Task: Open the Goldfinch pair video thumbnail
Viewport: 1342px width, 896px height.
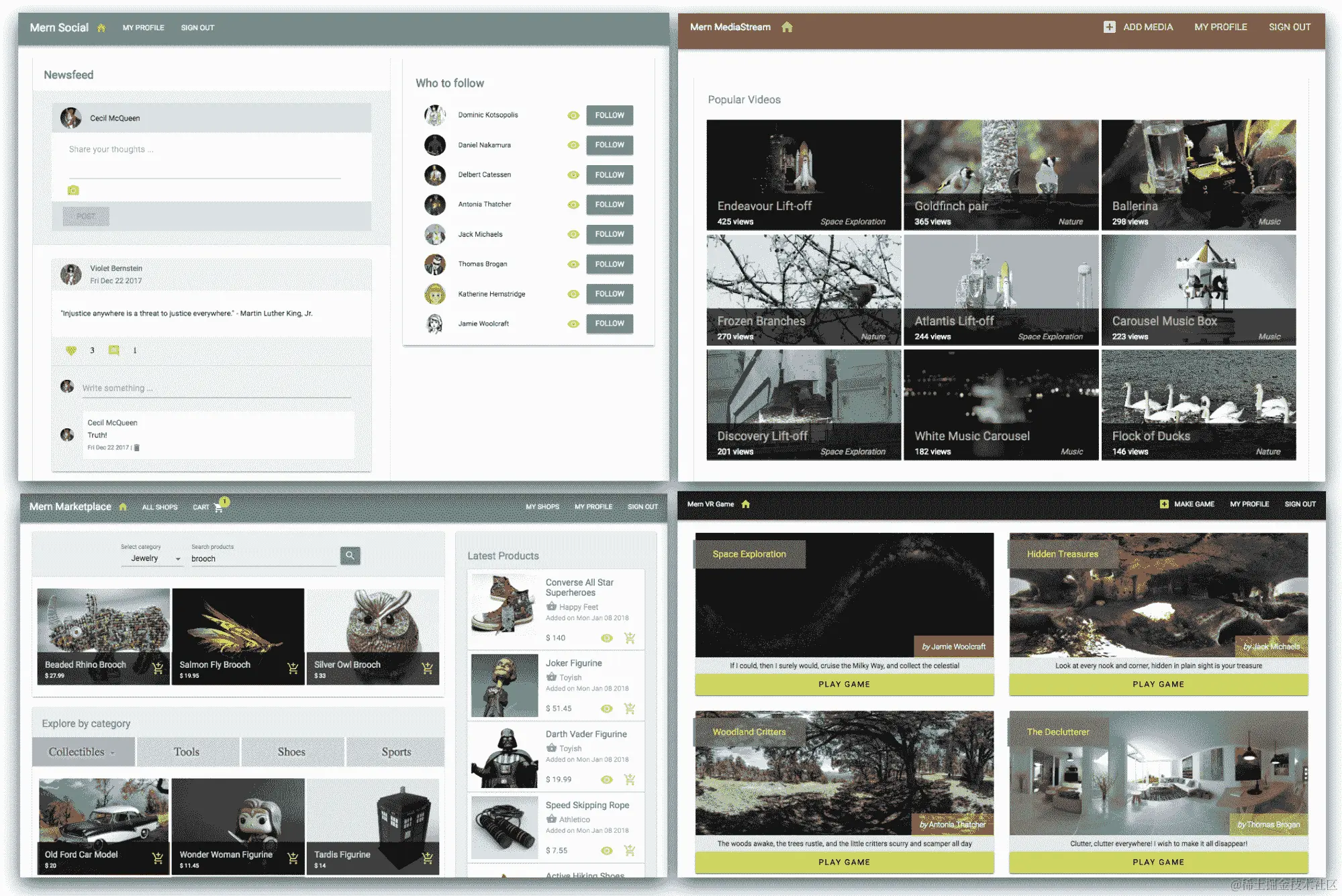Action: click(x=1000, y=175)
